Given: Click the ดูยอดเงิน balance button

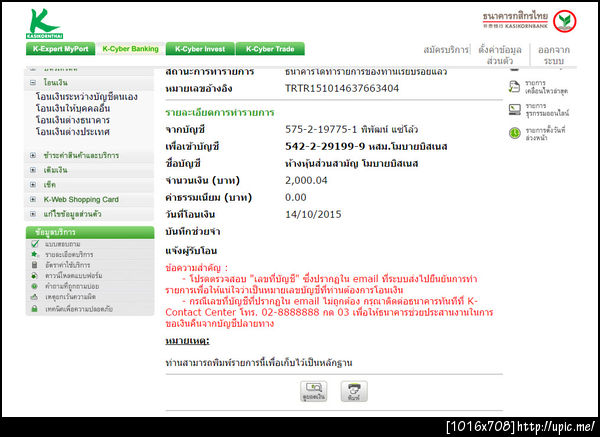Looking at the screenshot, I should pyautogui.click(x=314, y=391).
